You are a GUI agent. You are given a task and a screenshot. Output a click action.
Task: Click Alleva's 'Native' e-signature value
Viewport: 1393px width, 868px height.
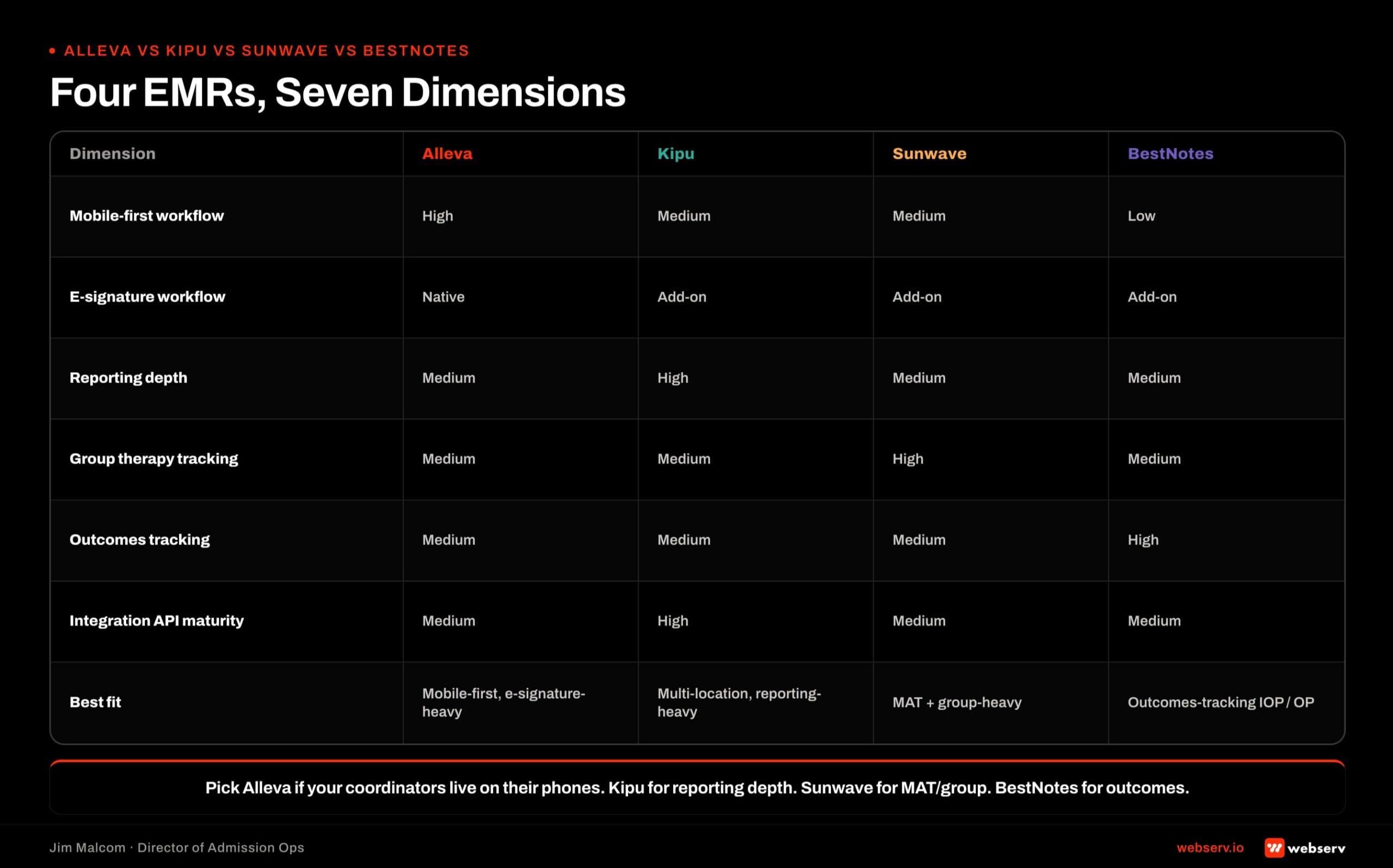point(443,297)
